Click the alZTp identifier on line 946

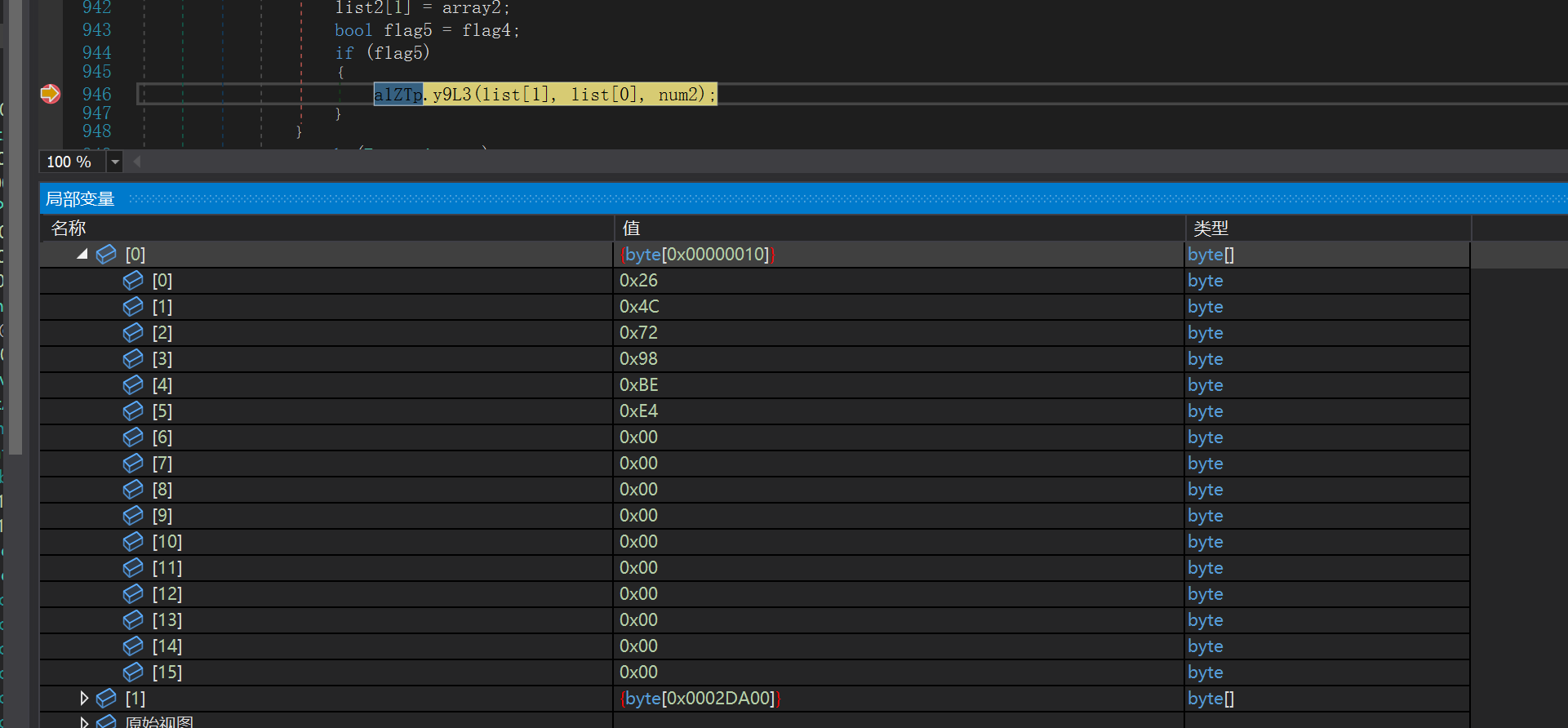pyautogui.click(x=398, y=94)
